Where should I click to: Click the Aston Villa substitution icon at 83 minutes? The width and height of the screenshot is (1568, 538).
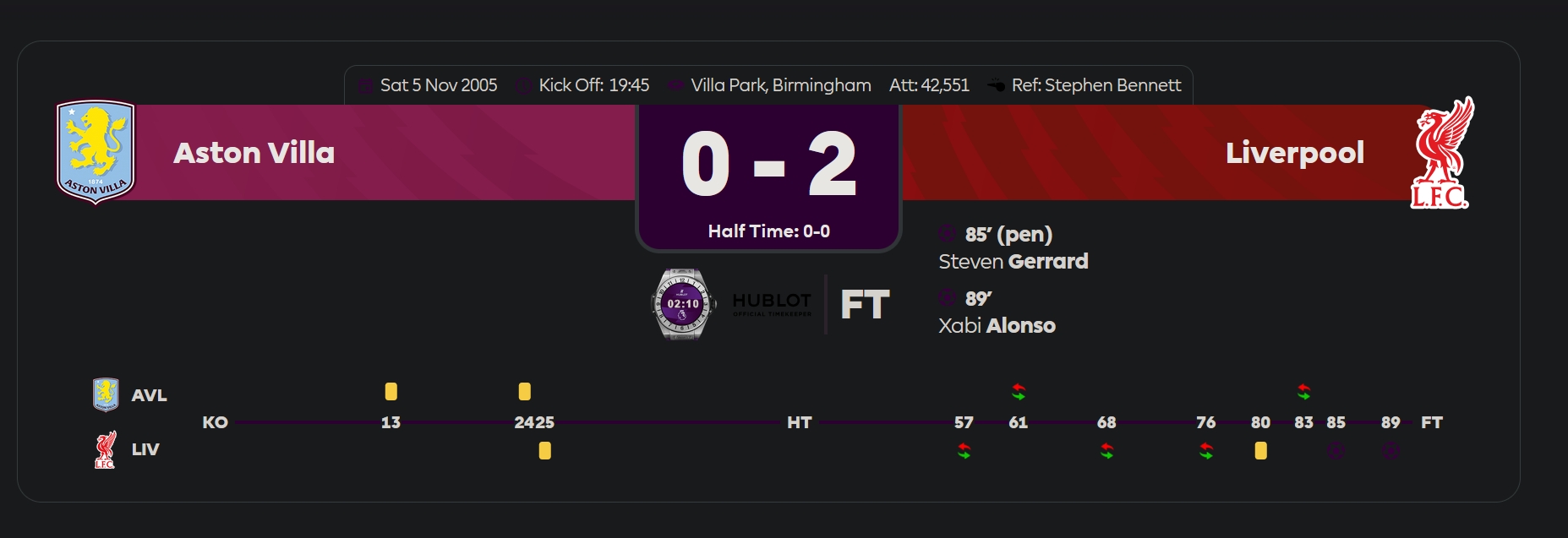click(1303, 391)
